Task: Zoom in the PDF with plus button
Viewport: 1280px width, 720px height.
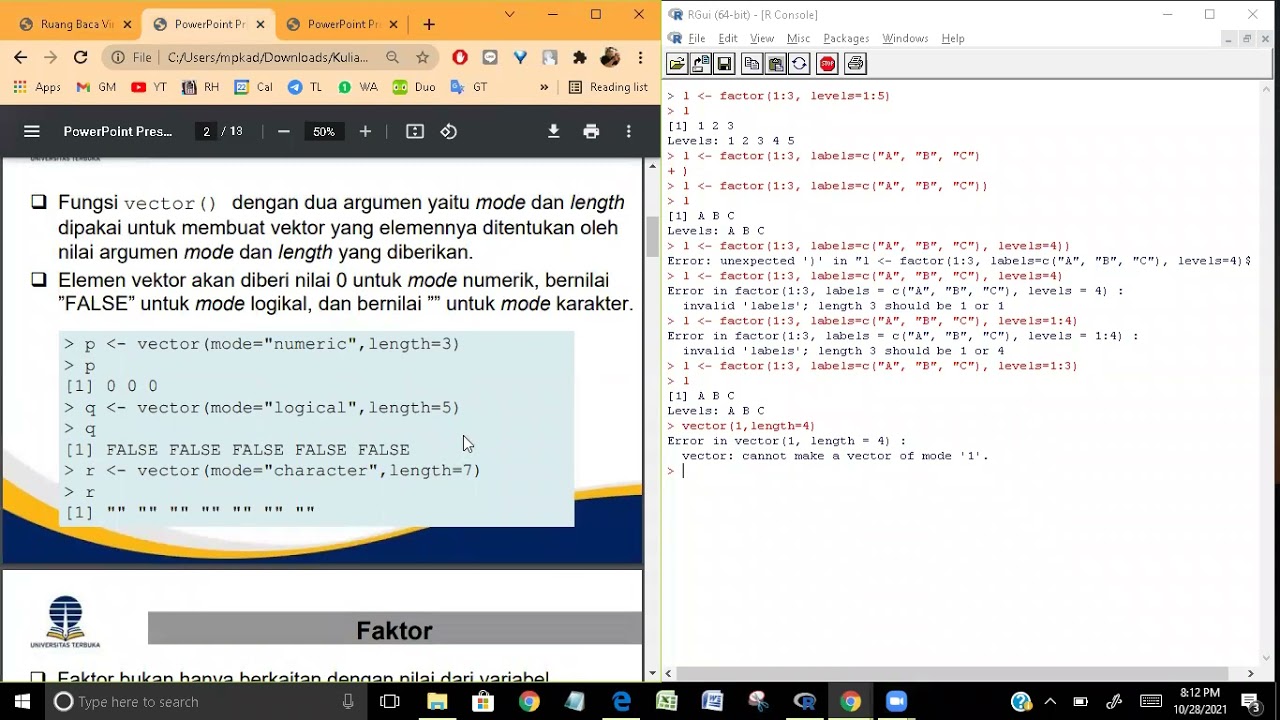Action: tap(365, 131)
